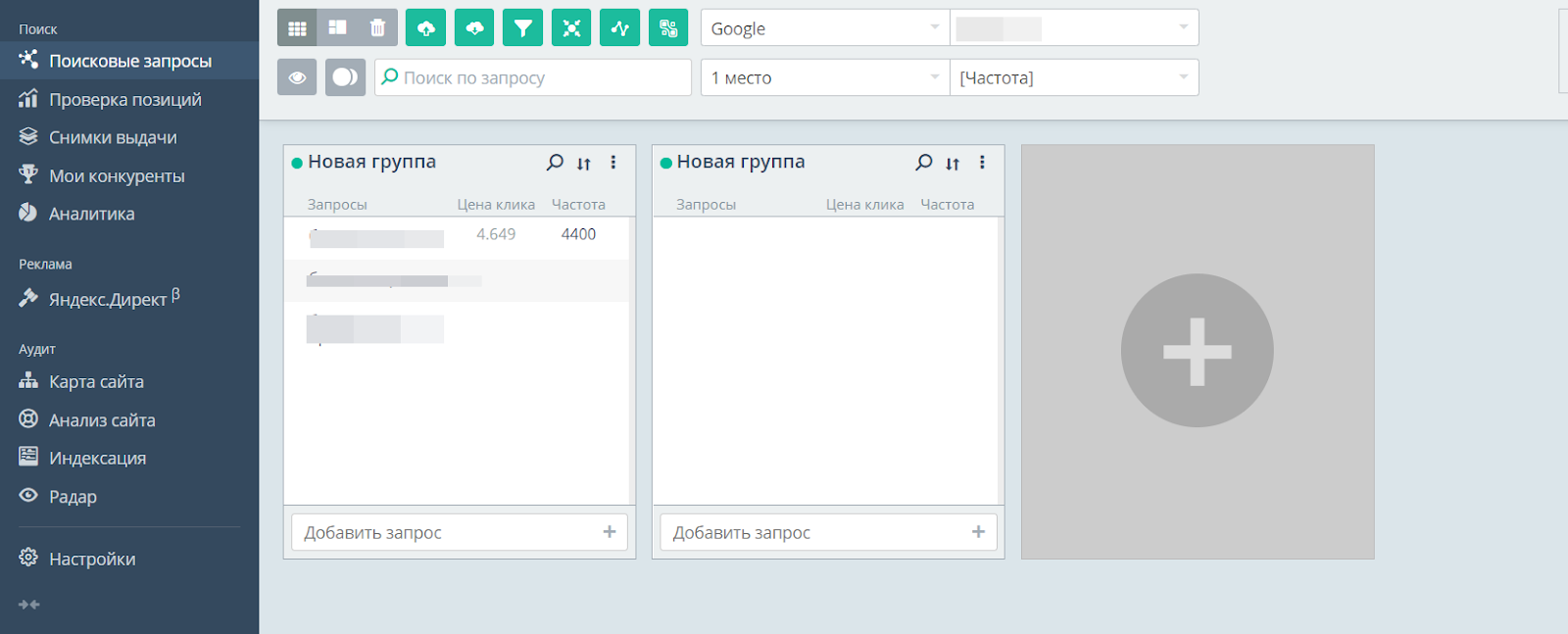Screen dimensions: 1568x634
Task: Click the trash bin icon in toolbar
Action: pyautogui.click(x=377, y=28)
